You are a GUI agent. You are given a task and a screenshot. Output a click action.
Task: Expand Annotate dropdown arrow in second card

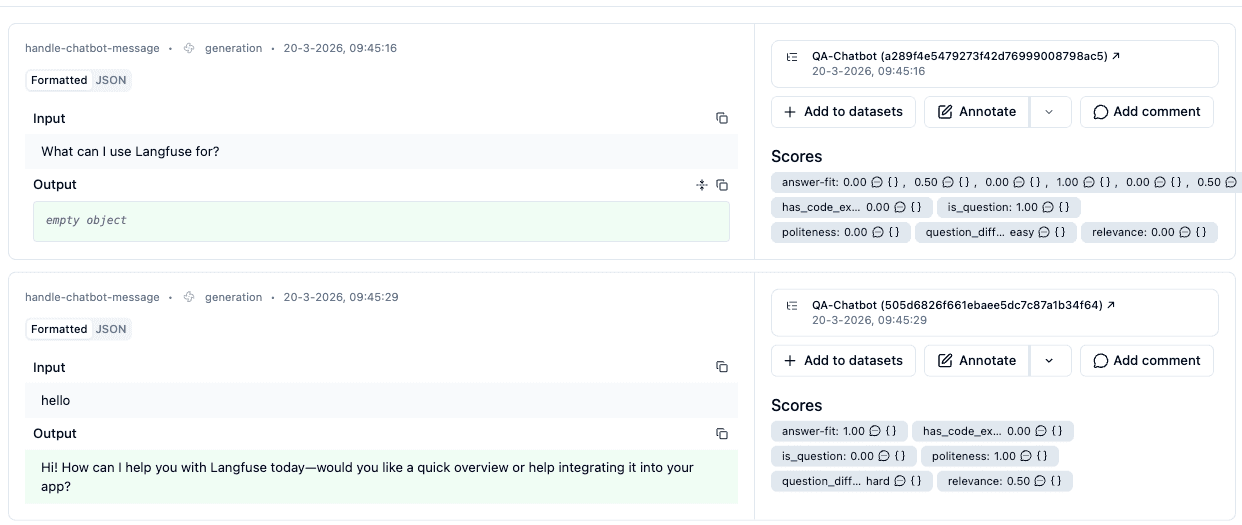(x=1049, y=361)
